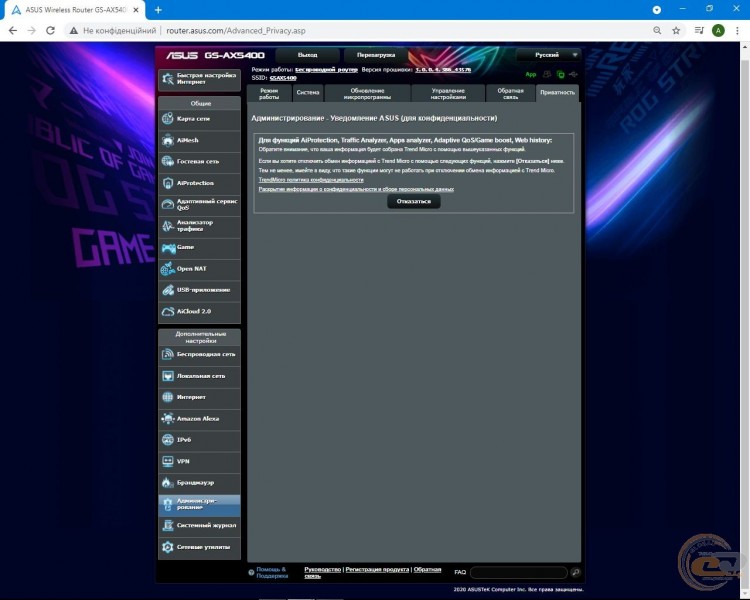
Task: Open Administration (Администрирование) sidebar item
Action: click(x=199, y=504)
